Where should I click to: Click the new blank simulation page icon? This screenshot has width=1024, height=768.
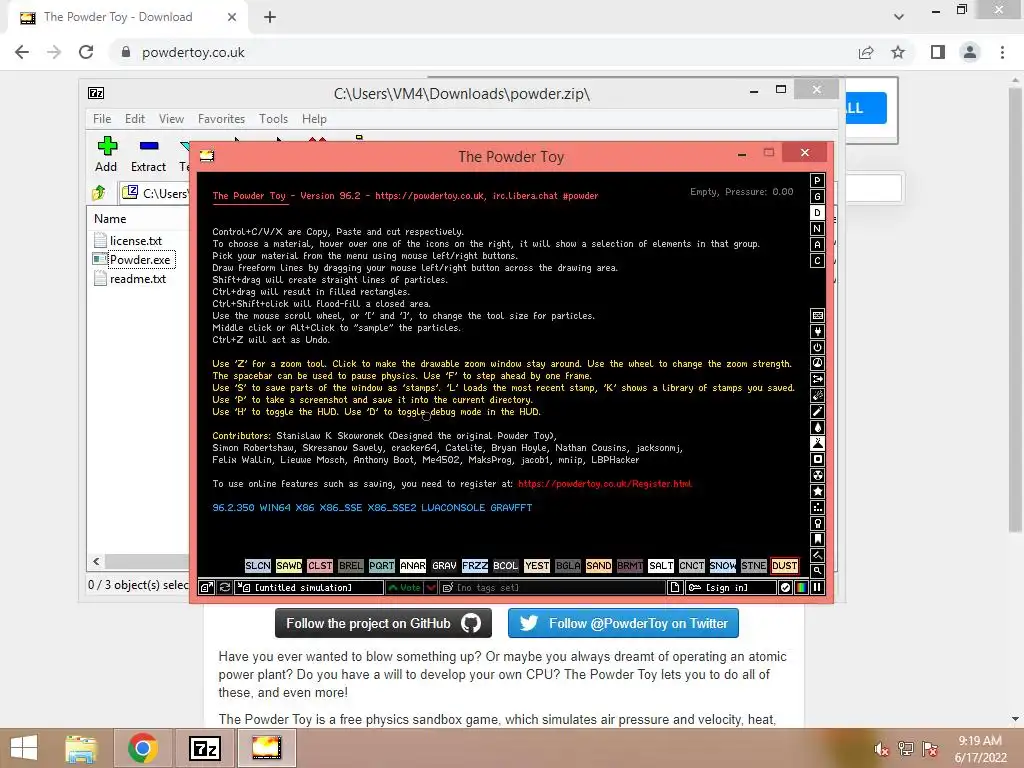click(675, 588)
